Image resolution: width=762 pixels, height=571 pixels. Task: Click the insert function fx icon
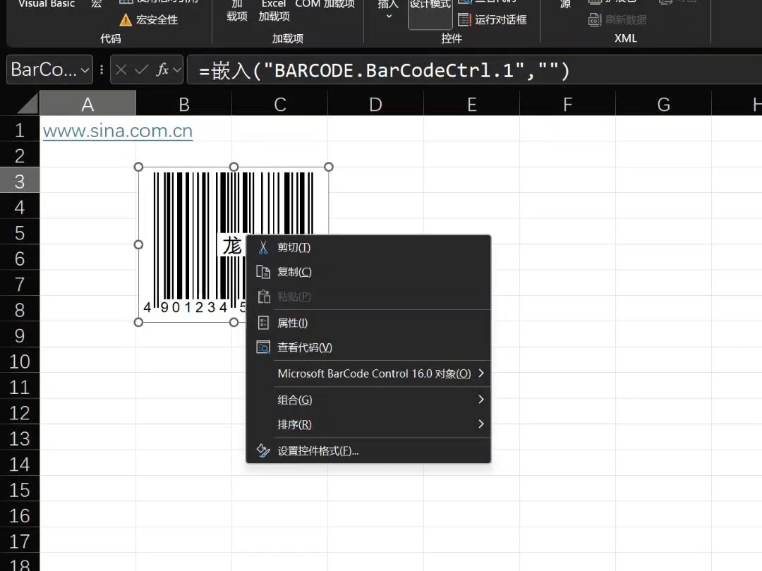[x=162, y=70]
